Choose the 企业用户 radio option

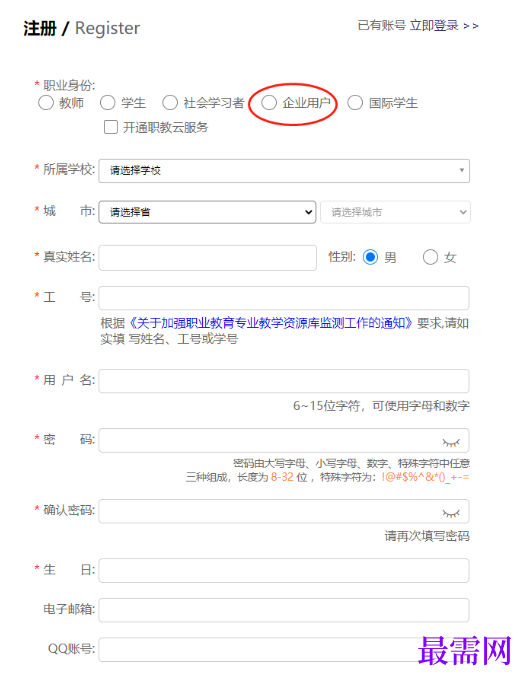(269, 103)
